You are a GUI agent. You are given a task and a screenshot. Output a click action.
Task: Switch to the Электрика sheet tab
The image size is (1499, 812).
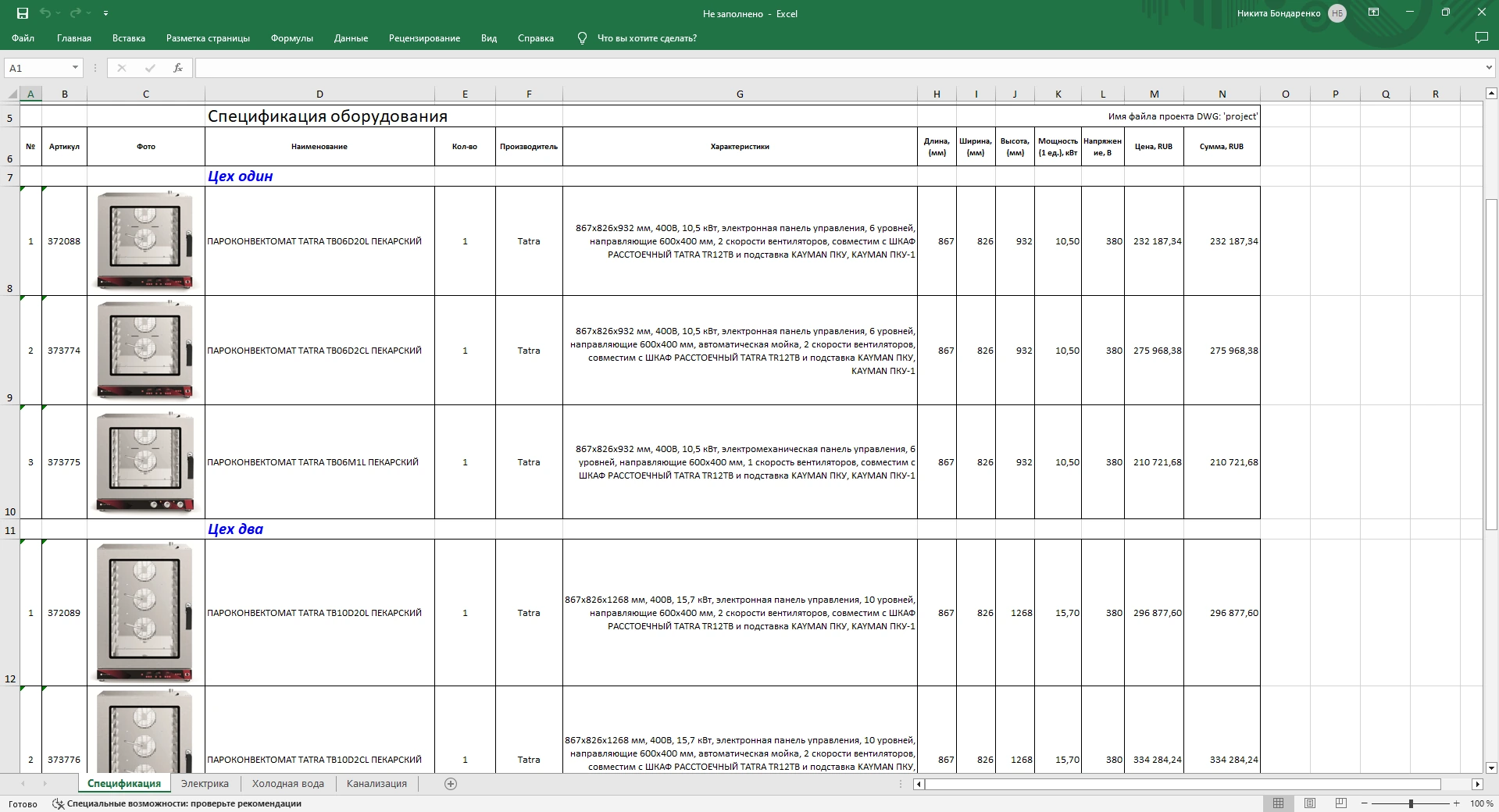205,784
